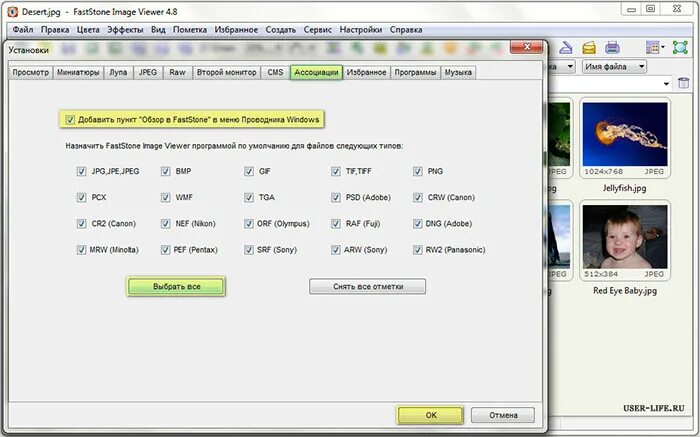Image resolution: width=700 pixels, height=437 pixels.
Task: Click the 'Выбрать все' button
Action: 176,287
